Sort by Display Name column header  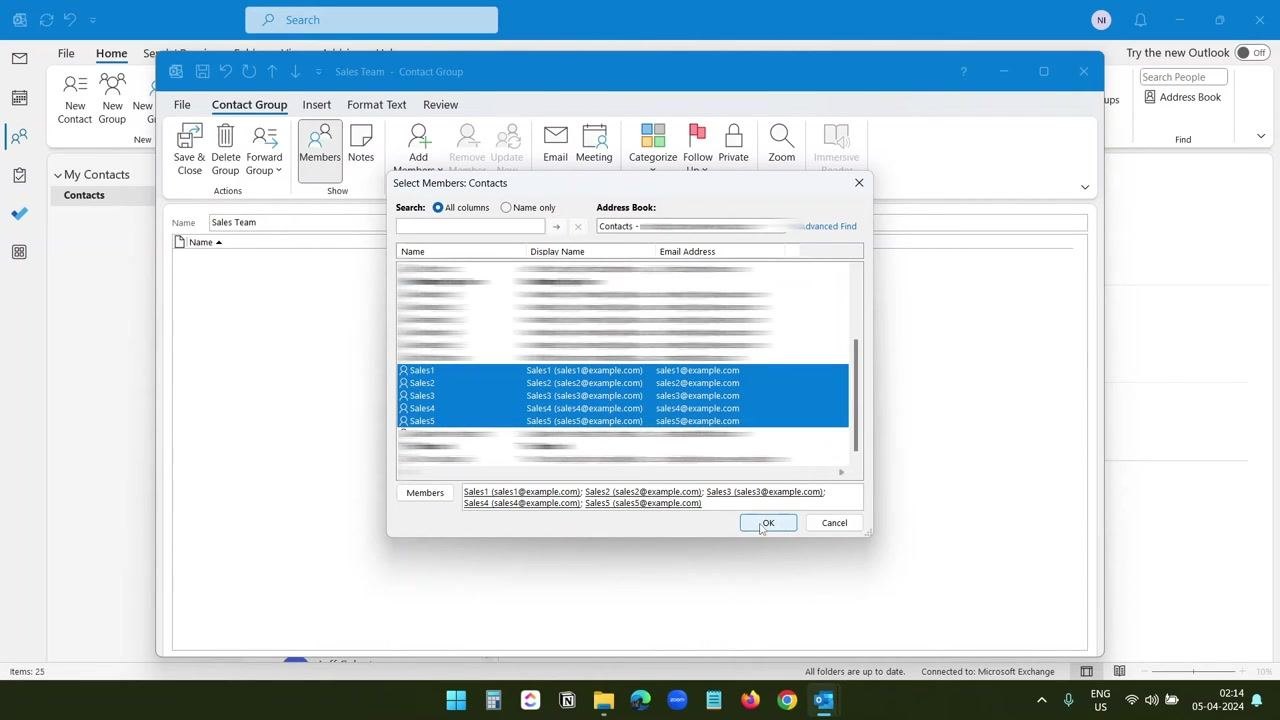pos(591,252)
